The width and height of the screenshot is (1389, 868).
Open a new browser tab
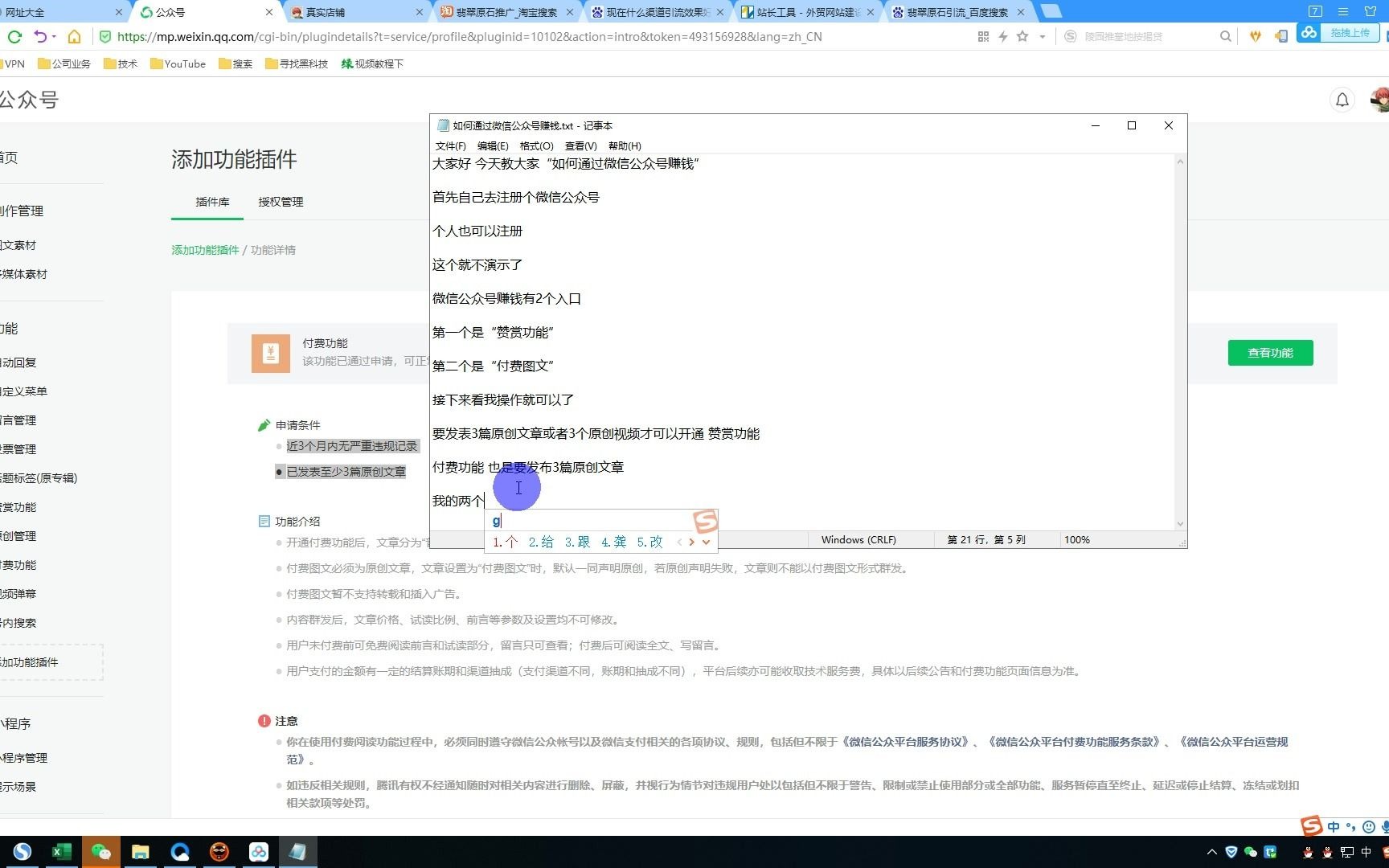[x=1051, y=11]
